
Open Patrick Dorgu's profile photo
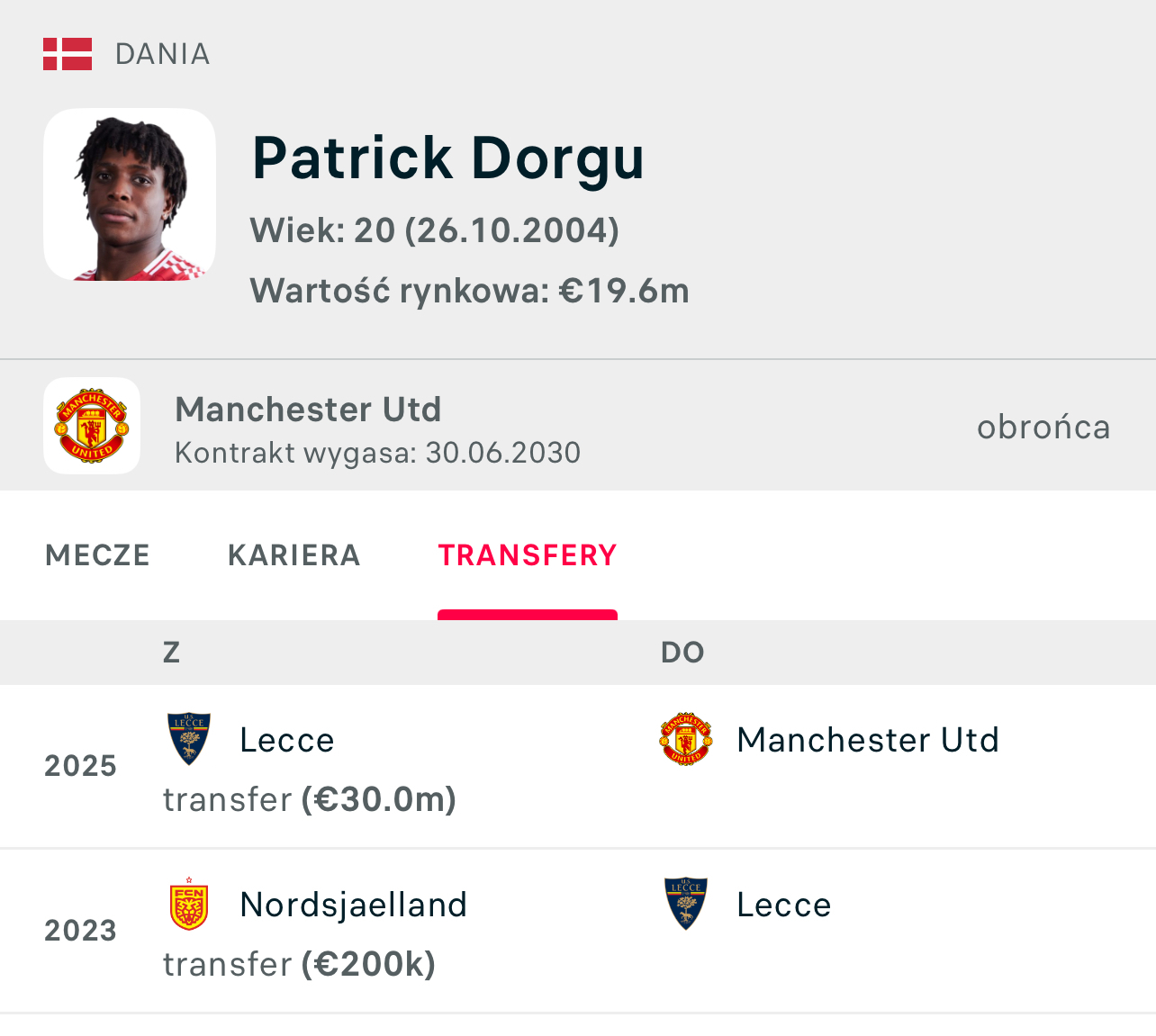[130, 194]
